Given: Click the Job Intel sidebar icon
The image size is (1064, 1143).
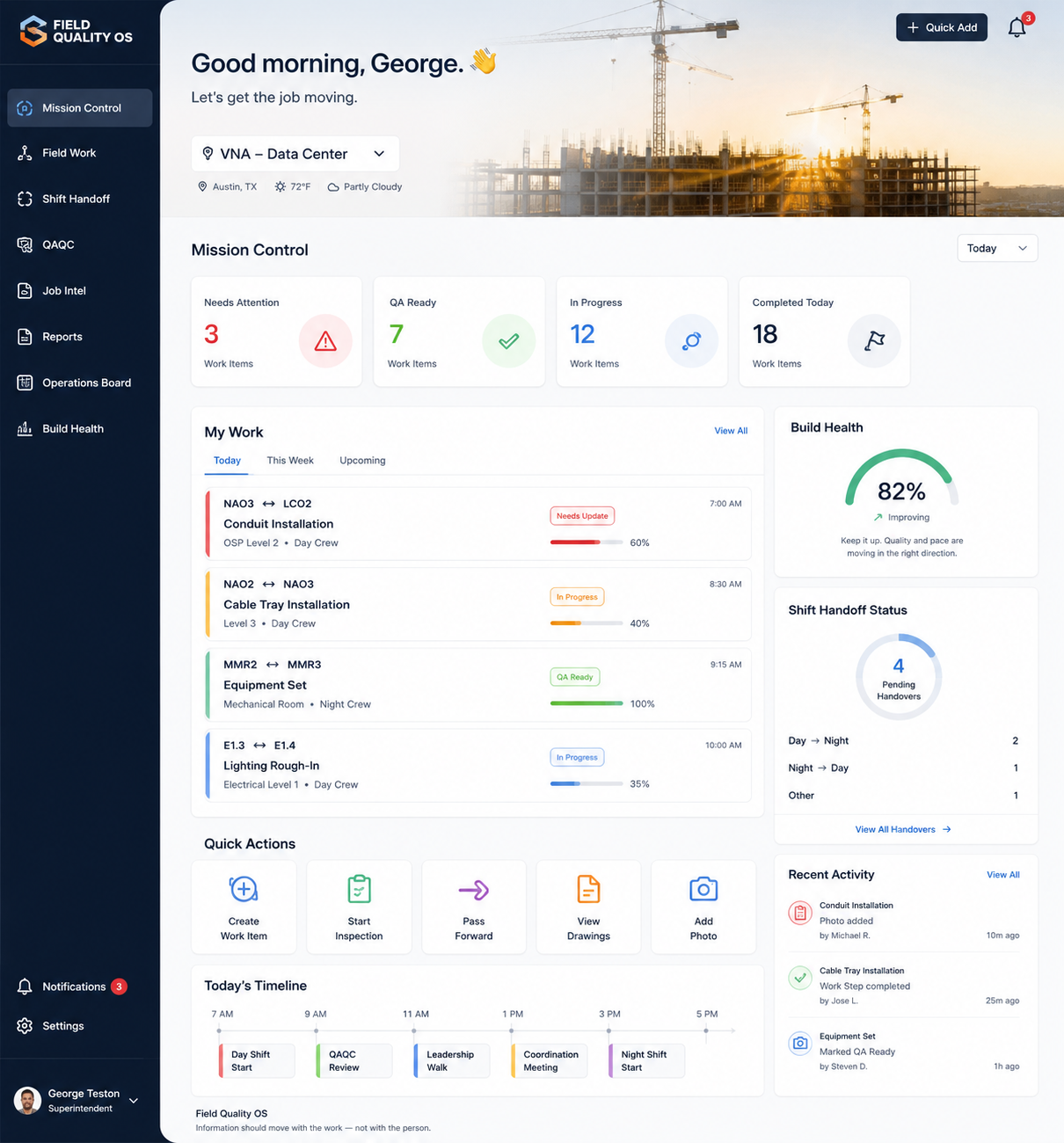Looking at the screenshot, I should click(25, 290).
